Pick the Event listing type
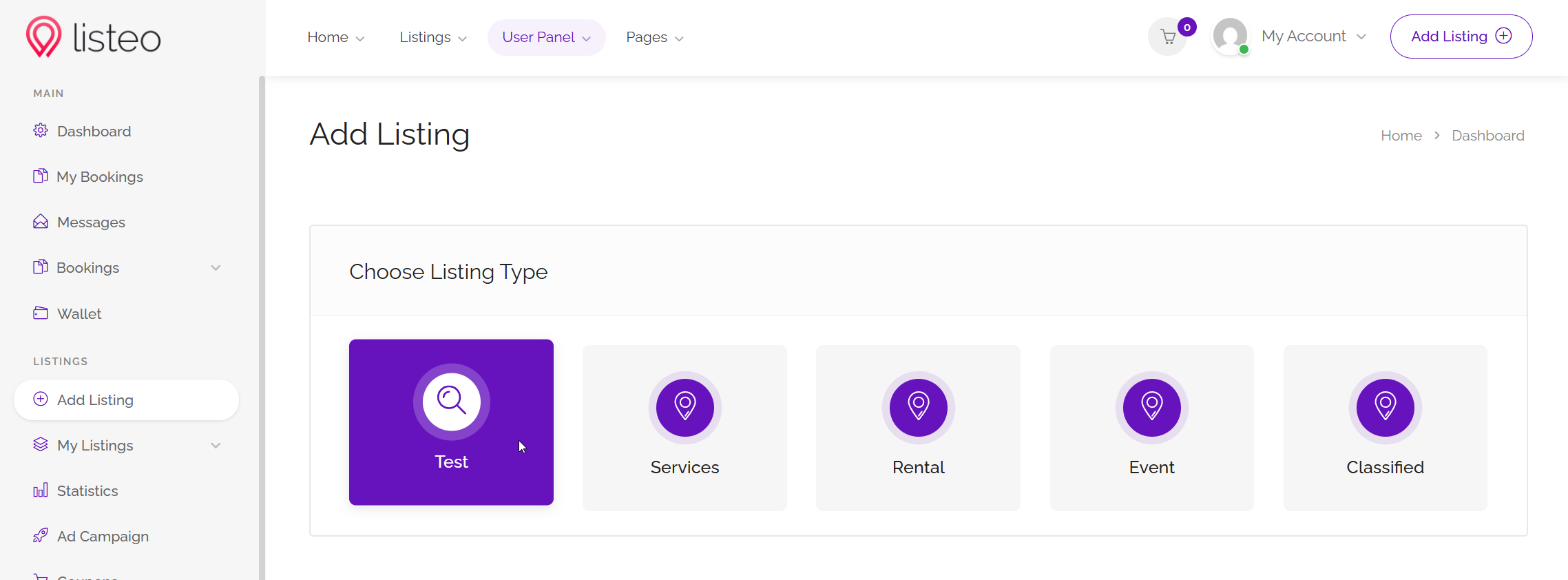 [x=1151, y=428]
